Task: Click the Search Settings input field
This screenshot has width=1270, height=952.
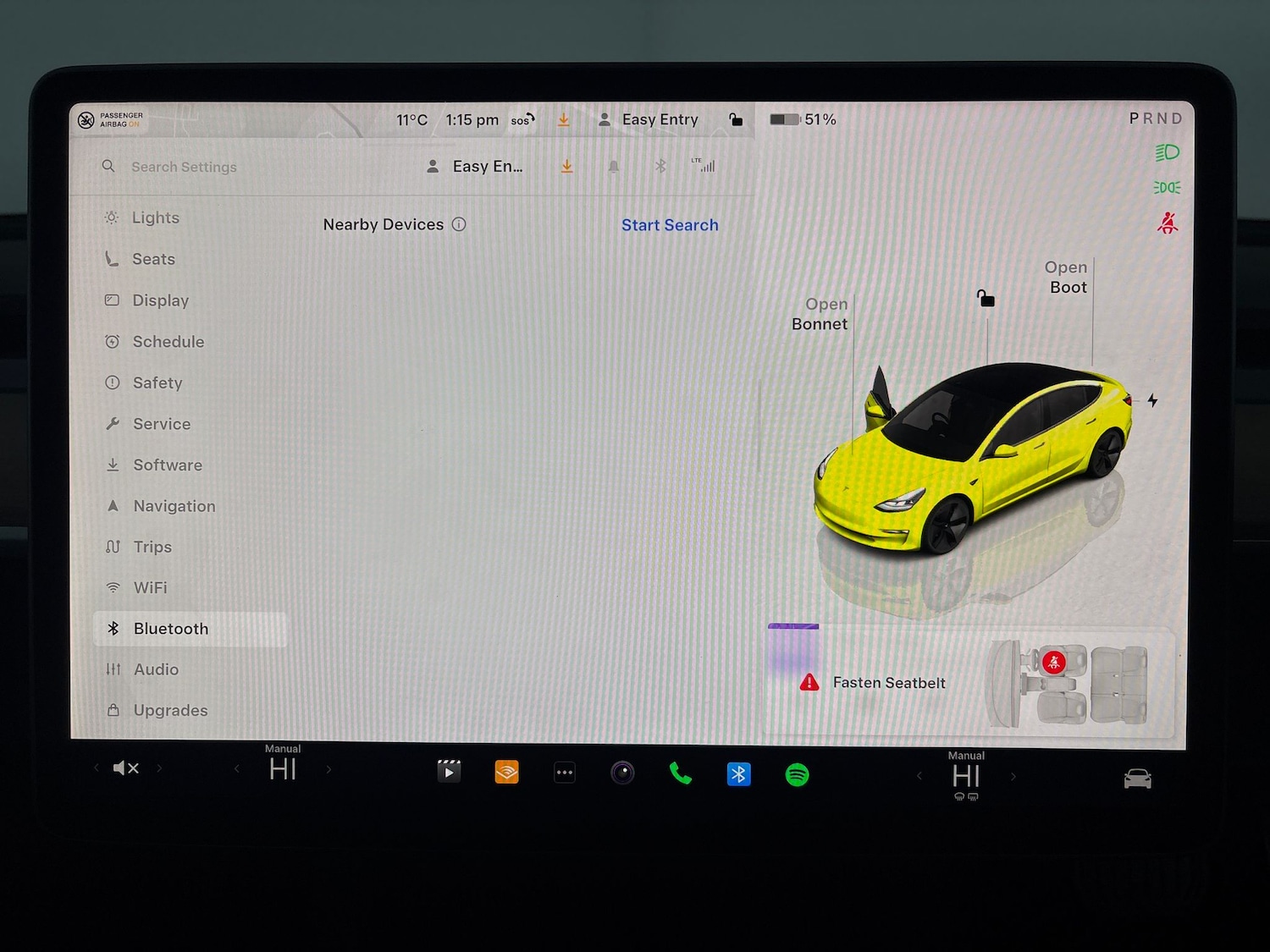Action: [184, 167]
